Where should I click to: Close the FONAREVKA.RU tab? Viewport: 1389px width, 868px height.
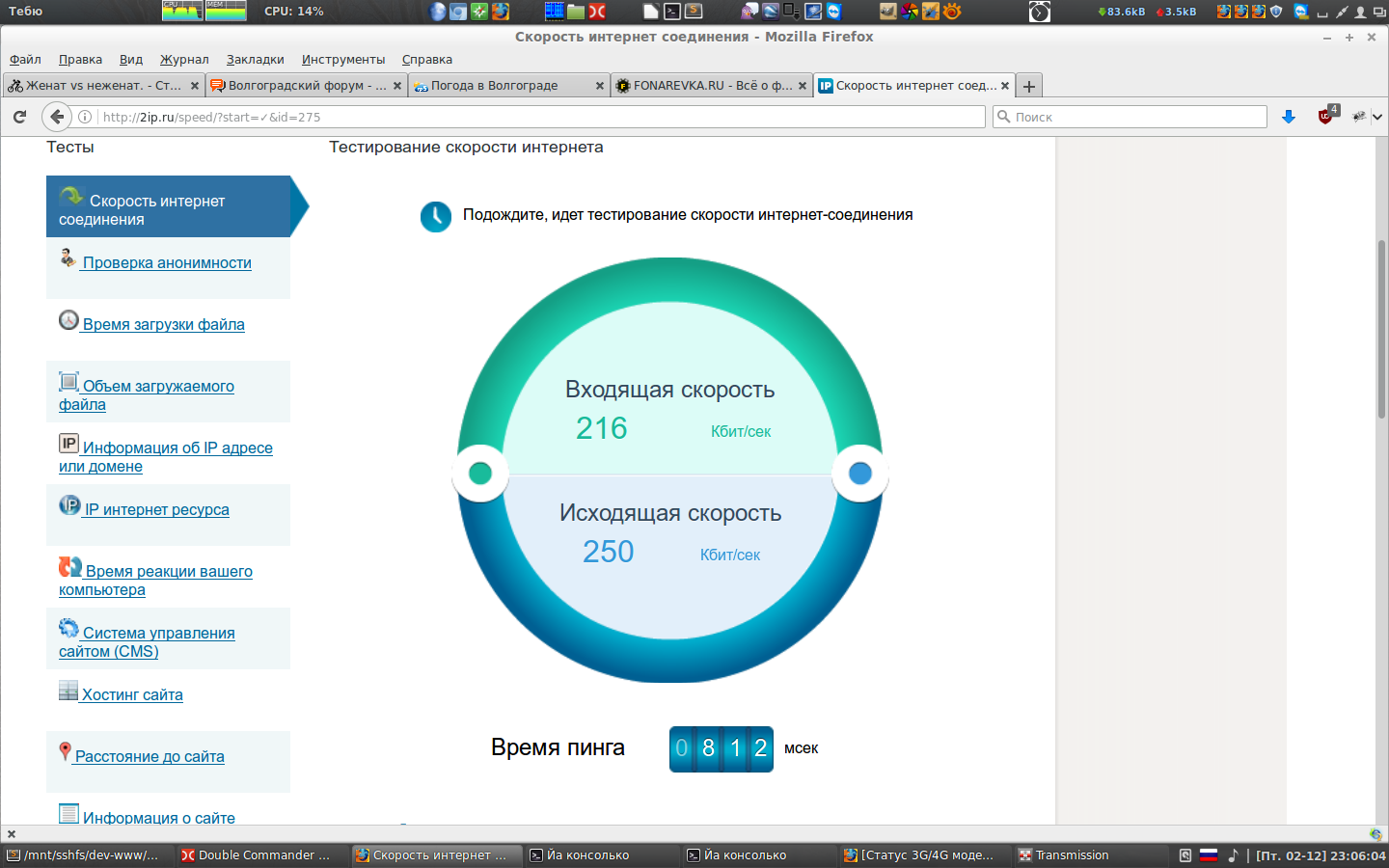[802, 86]
